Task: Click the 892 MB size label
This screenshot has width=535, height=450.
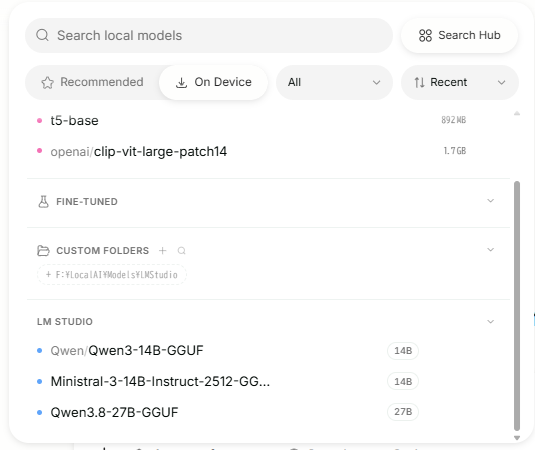Action: (453, 120)
